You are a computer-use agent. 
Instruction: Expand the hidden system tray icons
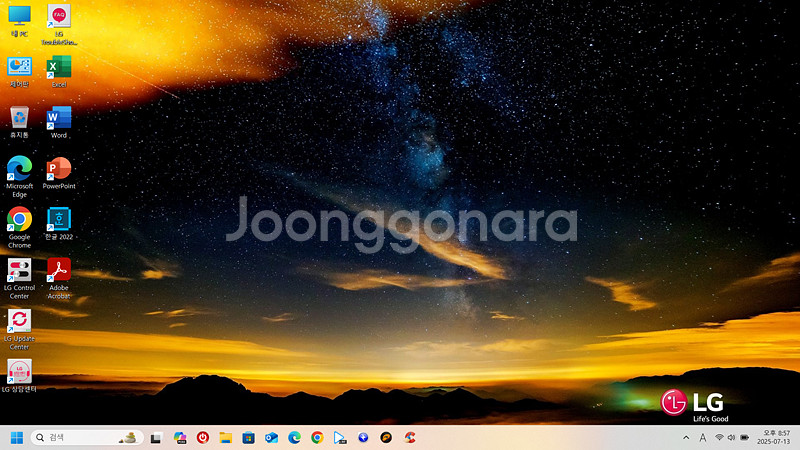click(686, 438)
